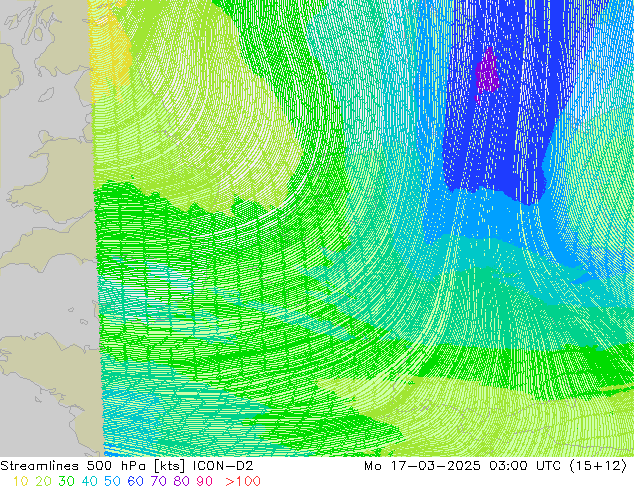Click the 'Streamlines 500 hPa [kts] ICON-D2' title
The height and width of the screenshot is (490, 634).
127,466
